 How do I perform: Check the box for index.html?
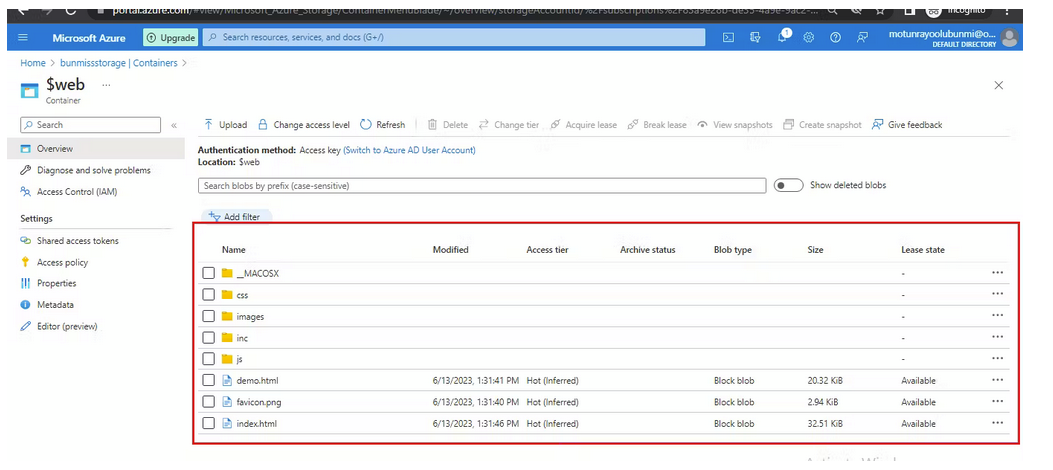(x=208, y=424)
